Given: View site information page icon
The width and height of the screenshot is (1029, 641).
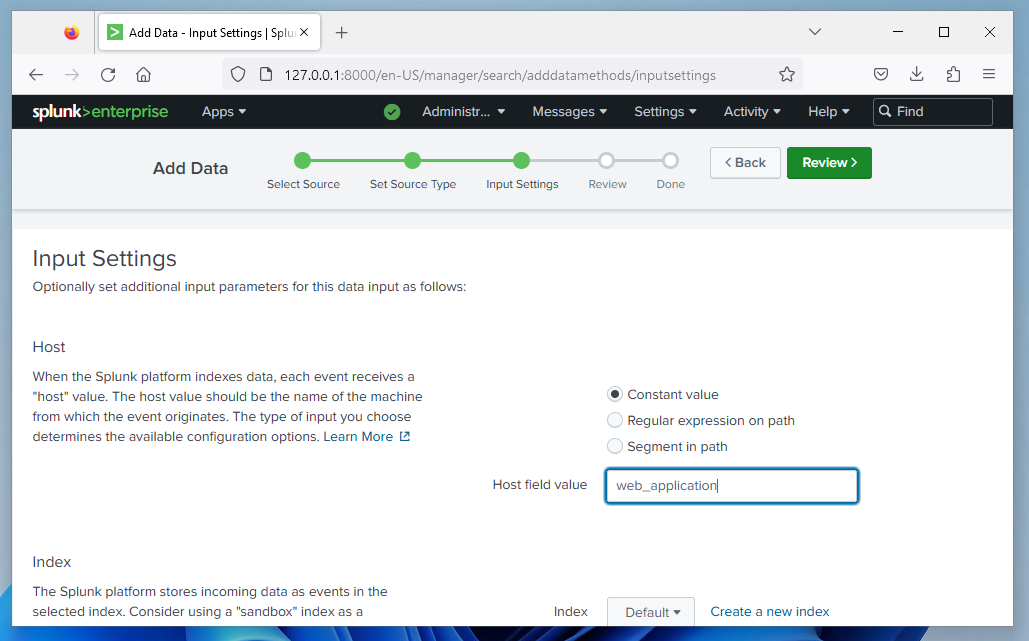Looking at the screenshot, I should (266, 75).
